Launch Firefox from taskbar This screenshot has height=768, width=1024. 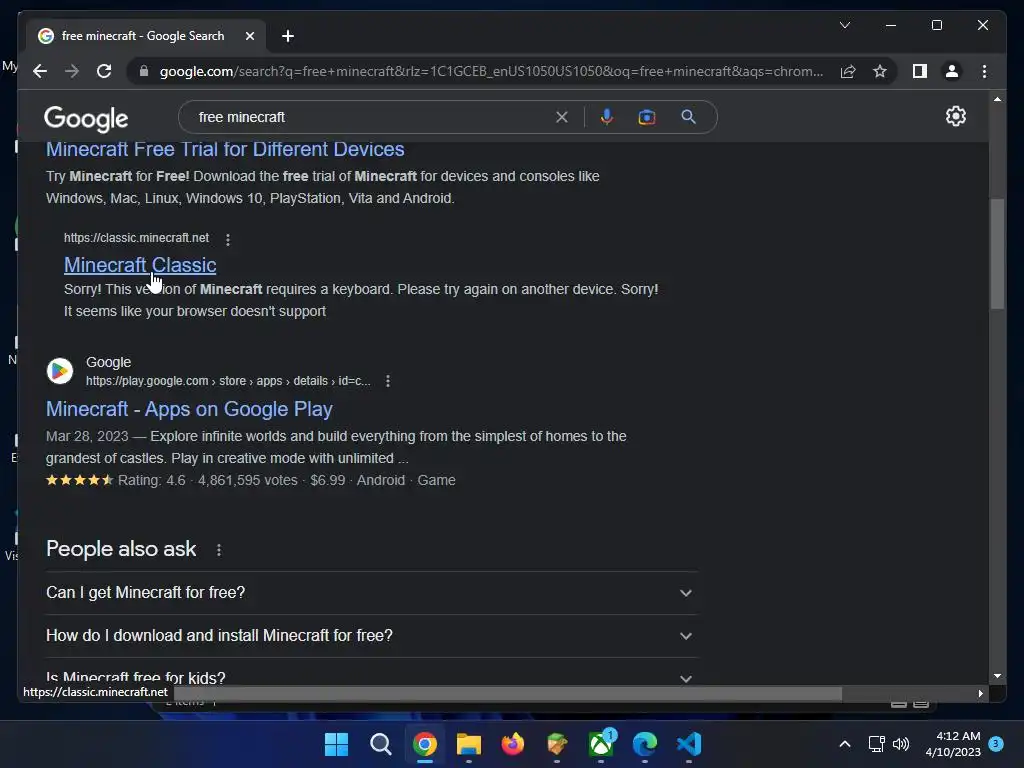[513, 744]
